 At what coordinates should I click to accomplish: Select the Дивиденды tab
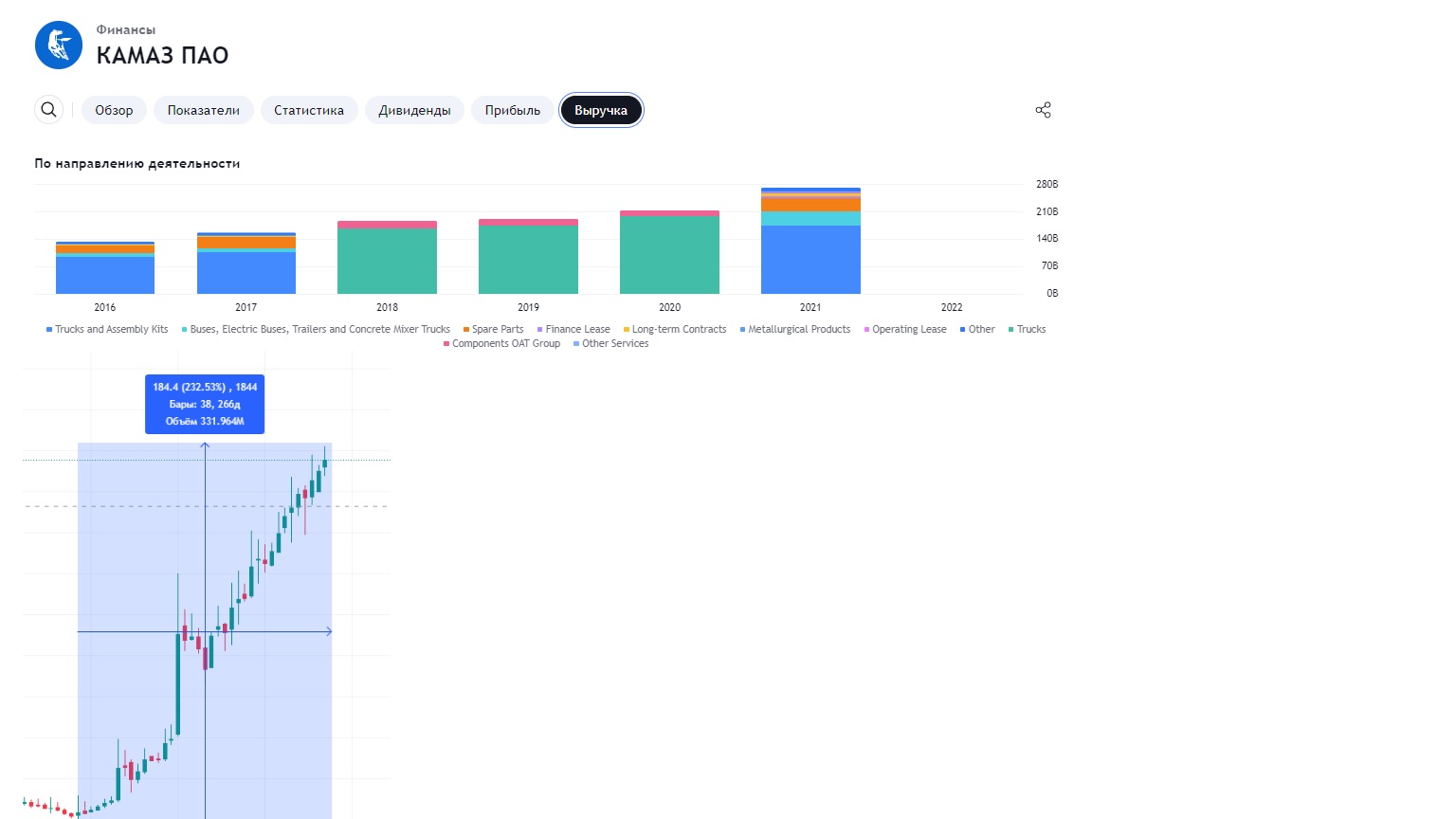click(x=415, y=110)
